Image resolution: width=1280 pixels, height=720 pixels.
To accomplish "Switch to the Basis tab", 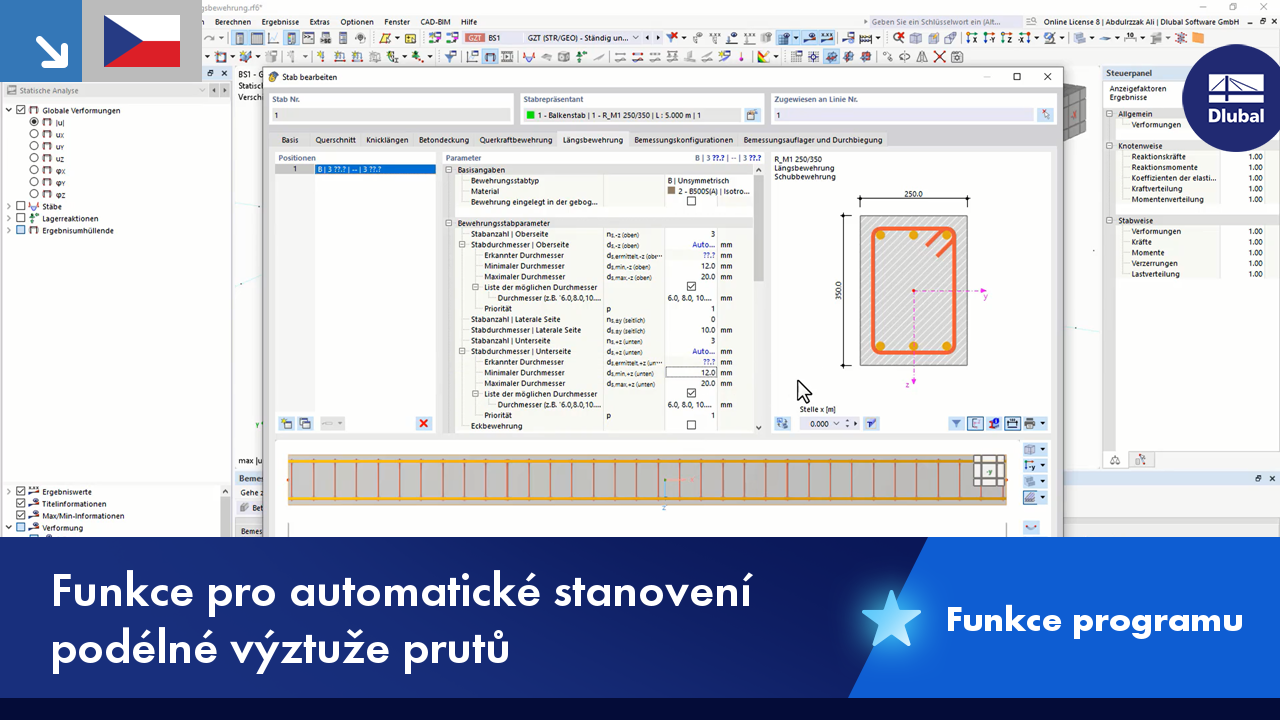I will pyautogui.click(x=289, y=140).
